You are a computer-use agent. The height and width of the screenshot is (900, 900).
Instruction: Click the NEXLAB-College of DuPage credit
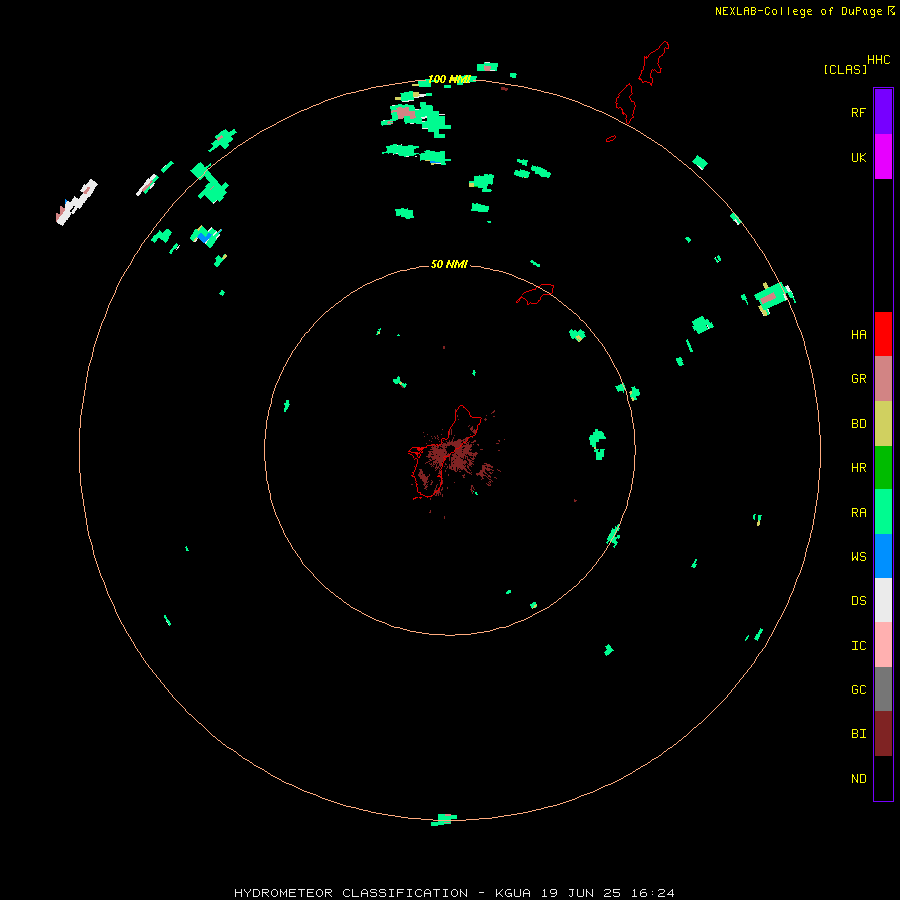(x=799, y=11)
